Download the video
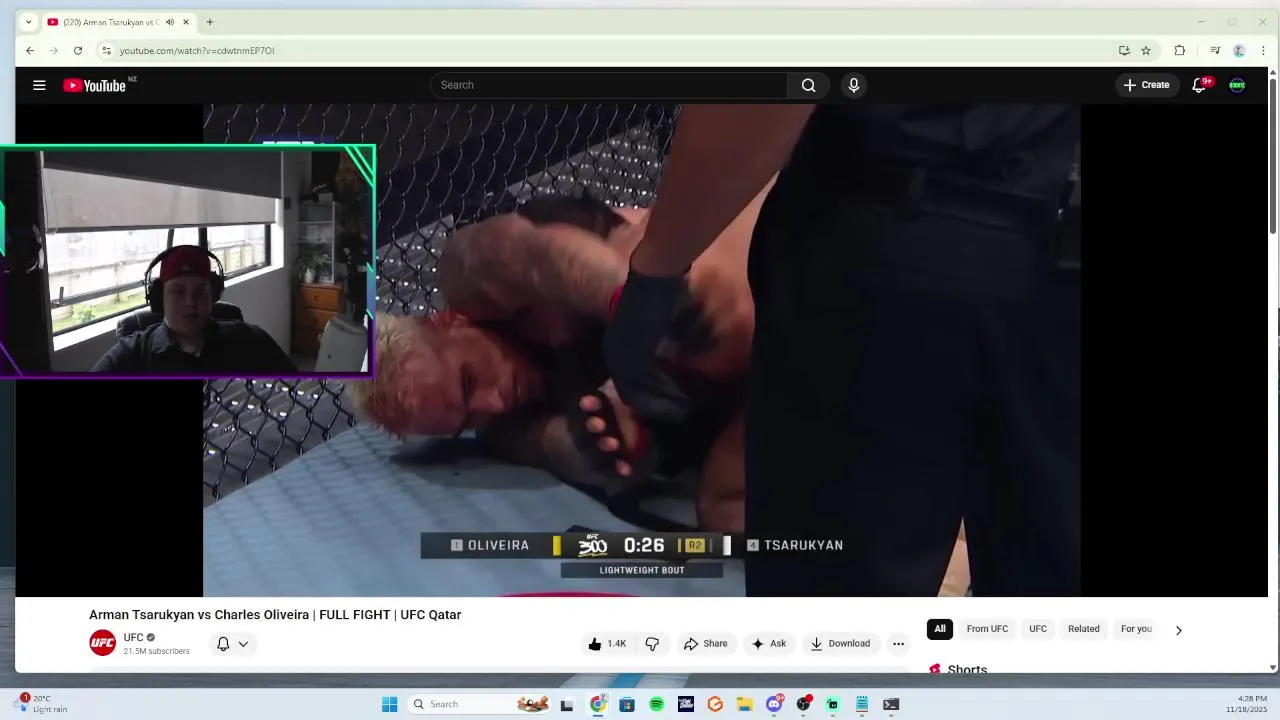1280x720 pixels. click(840, 644)
